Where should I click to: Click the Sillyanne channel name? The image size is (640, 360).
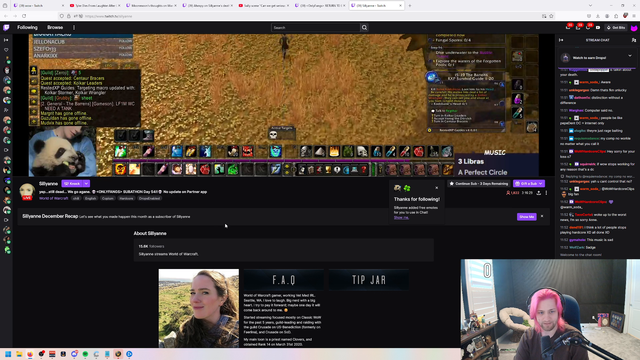point(48,184)
